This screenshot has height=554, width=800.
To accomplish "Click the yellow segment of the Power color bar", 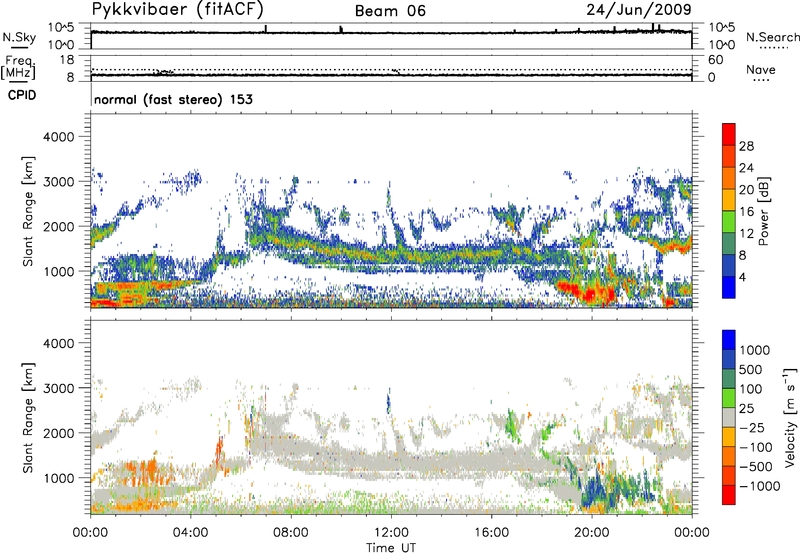I will pos(729,200).
